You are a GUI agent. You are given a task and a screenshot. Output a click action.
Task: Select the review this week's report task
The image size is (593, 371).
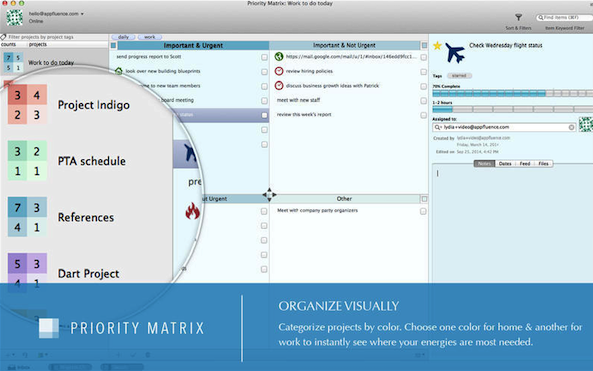tap(304, 115)
